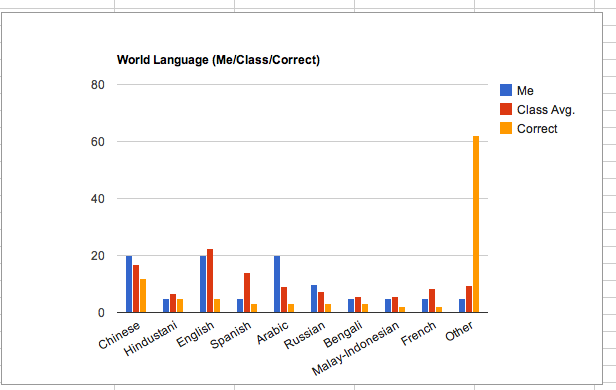The height and width of the screenshot is (390, 616).
Task: Click the French axis label
Action: tap(419, 333)
